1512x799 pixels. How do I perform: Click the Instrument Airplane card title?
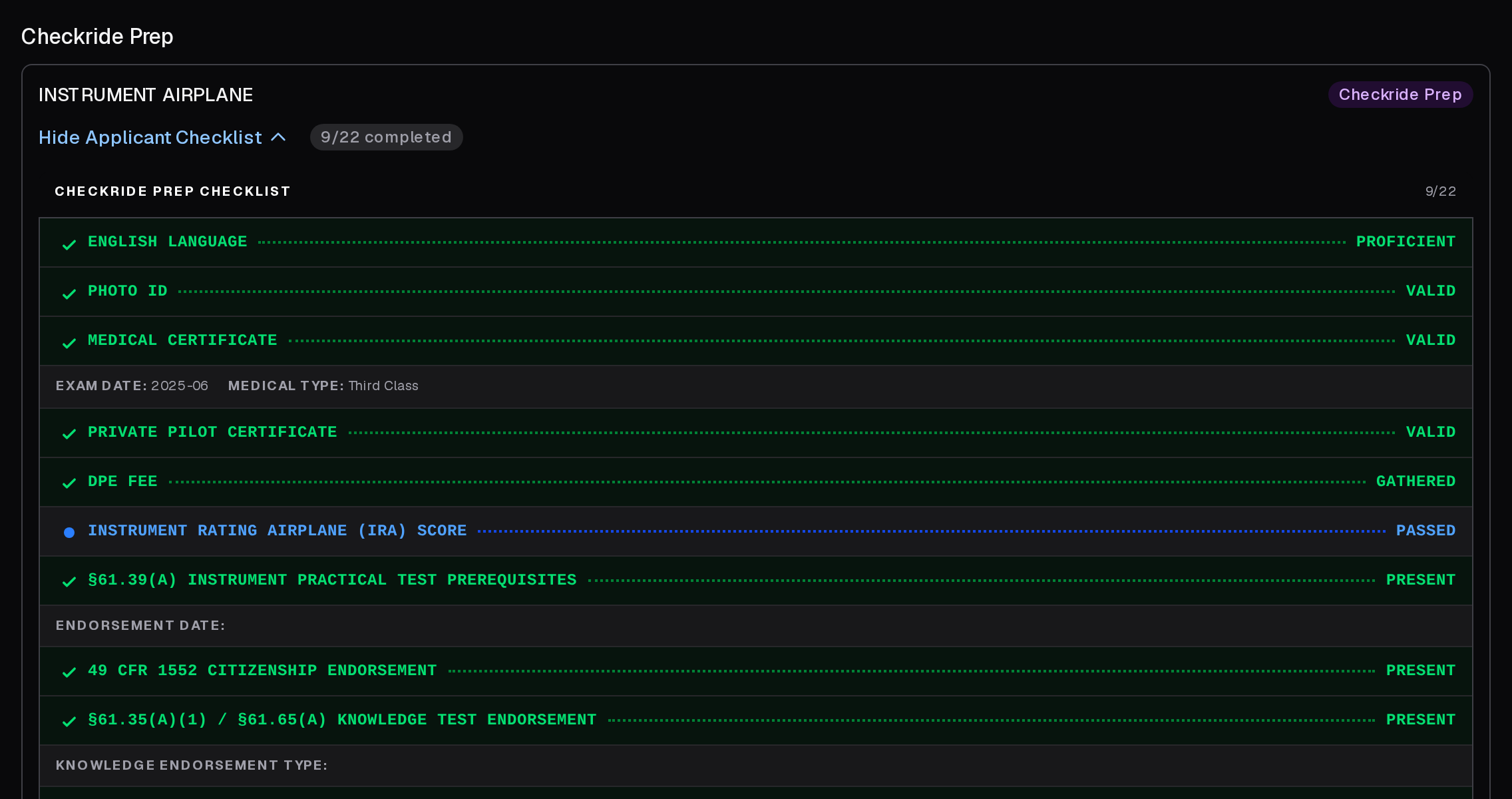coord(146,95)
